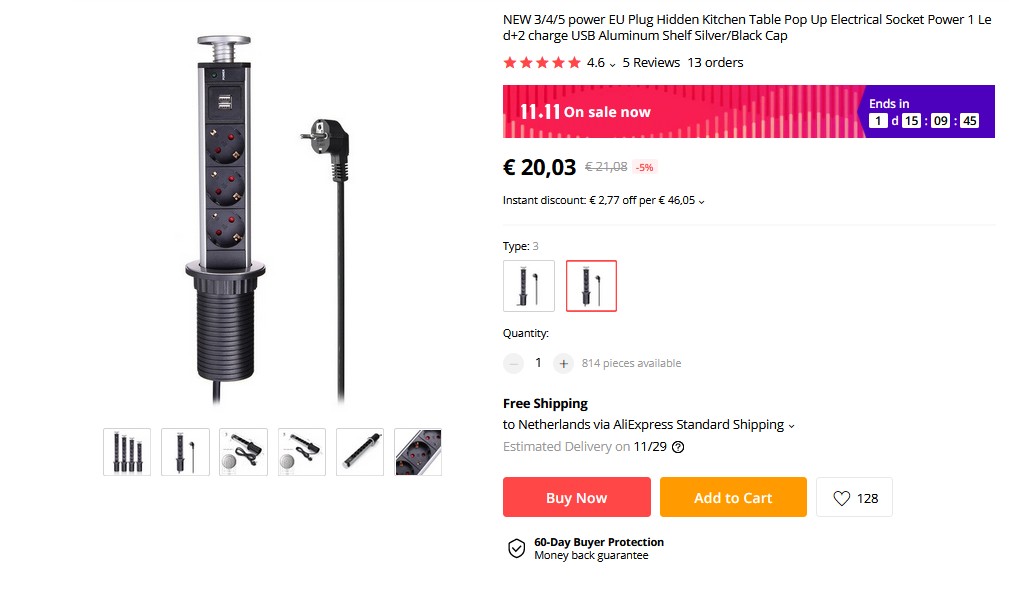View the second product thumbnail image
Image resolution: width=1009 pixels, height=589 pixels.
click(x=185, y=452)
